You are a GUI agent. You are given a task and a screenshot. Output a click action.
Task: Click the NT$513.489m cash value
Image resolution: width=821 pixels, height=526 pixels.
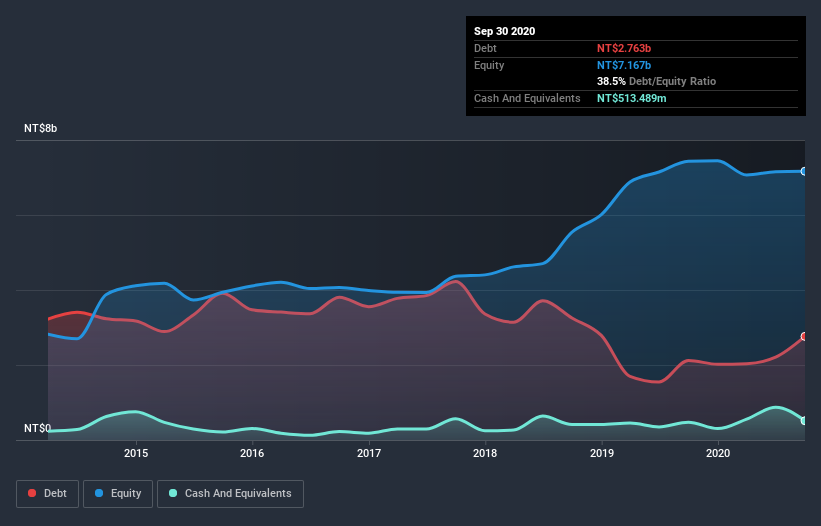click(631, 98)
